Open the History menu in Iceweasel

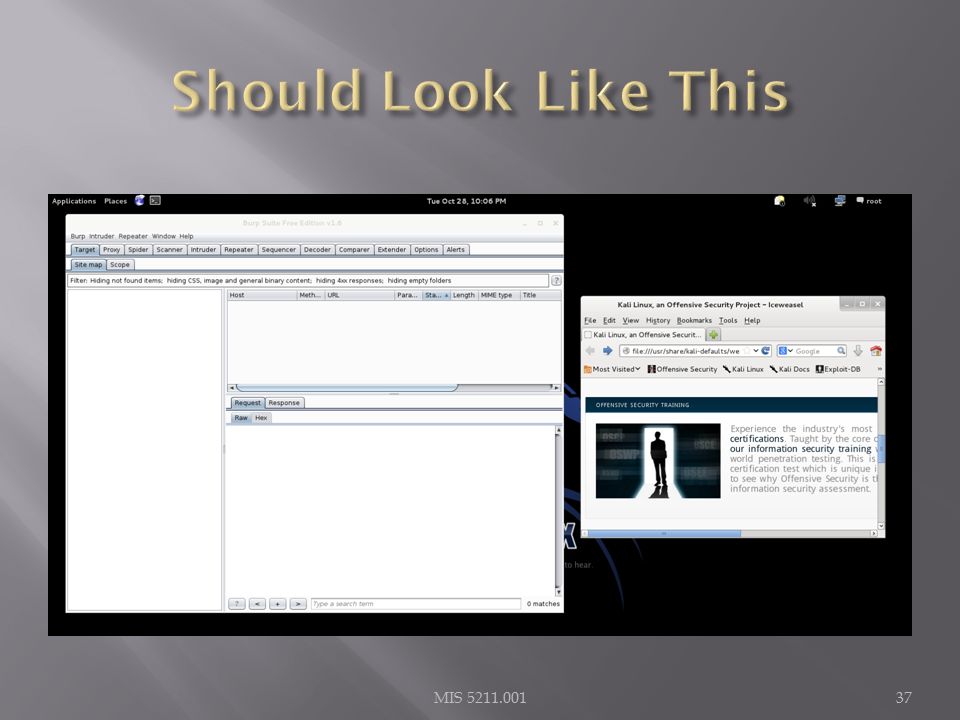click(658, 320)
